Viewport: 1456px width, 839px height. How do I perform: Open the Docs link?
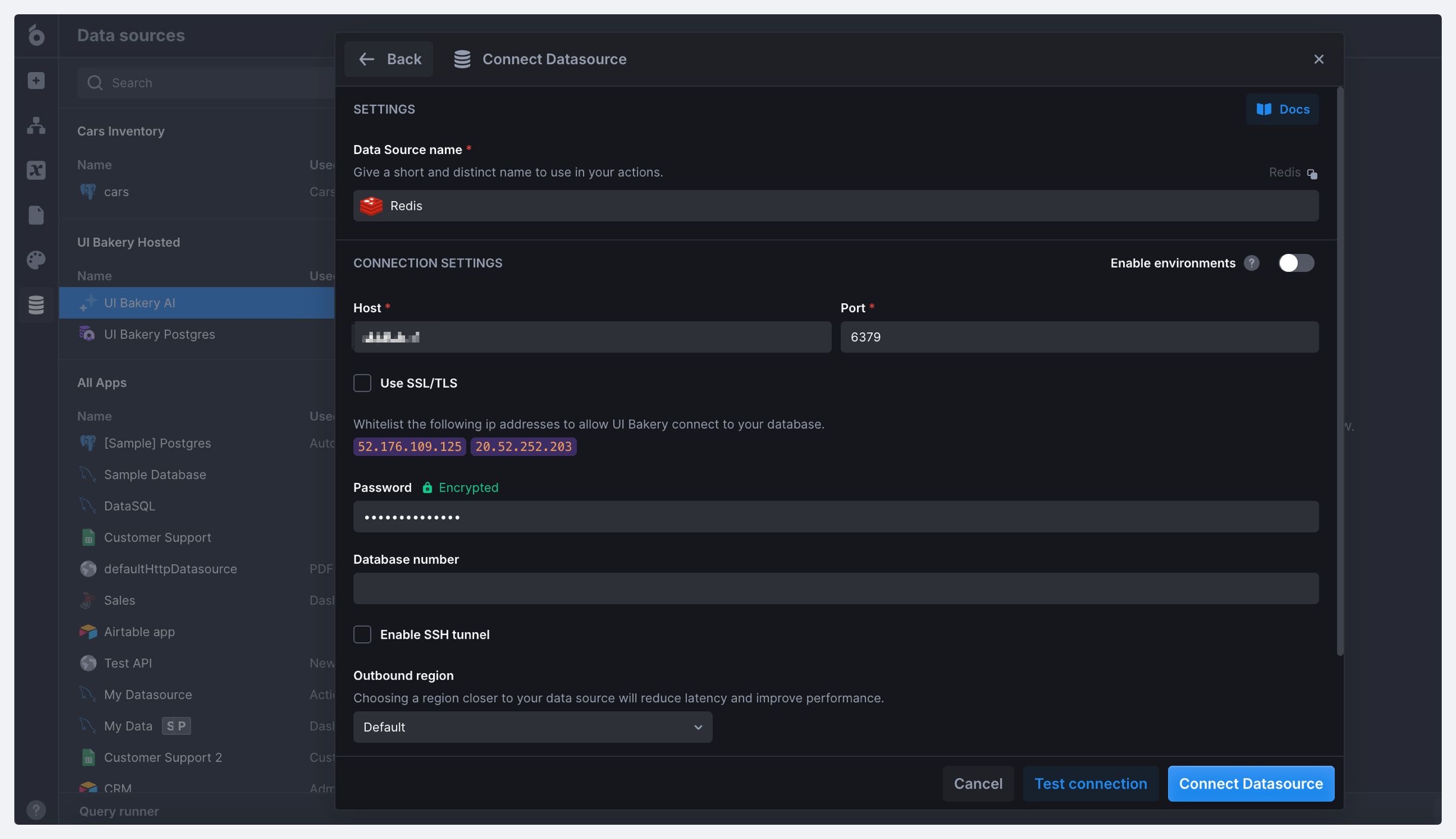pos(1282,109)
